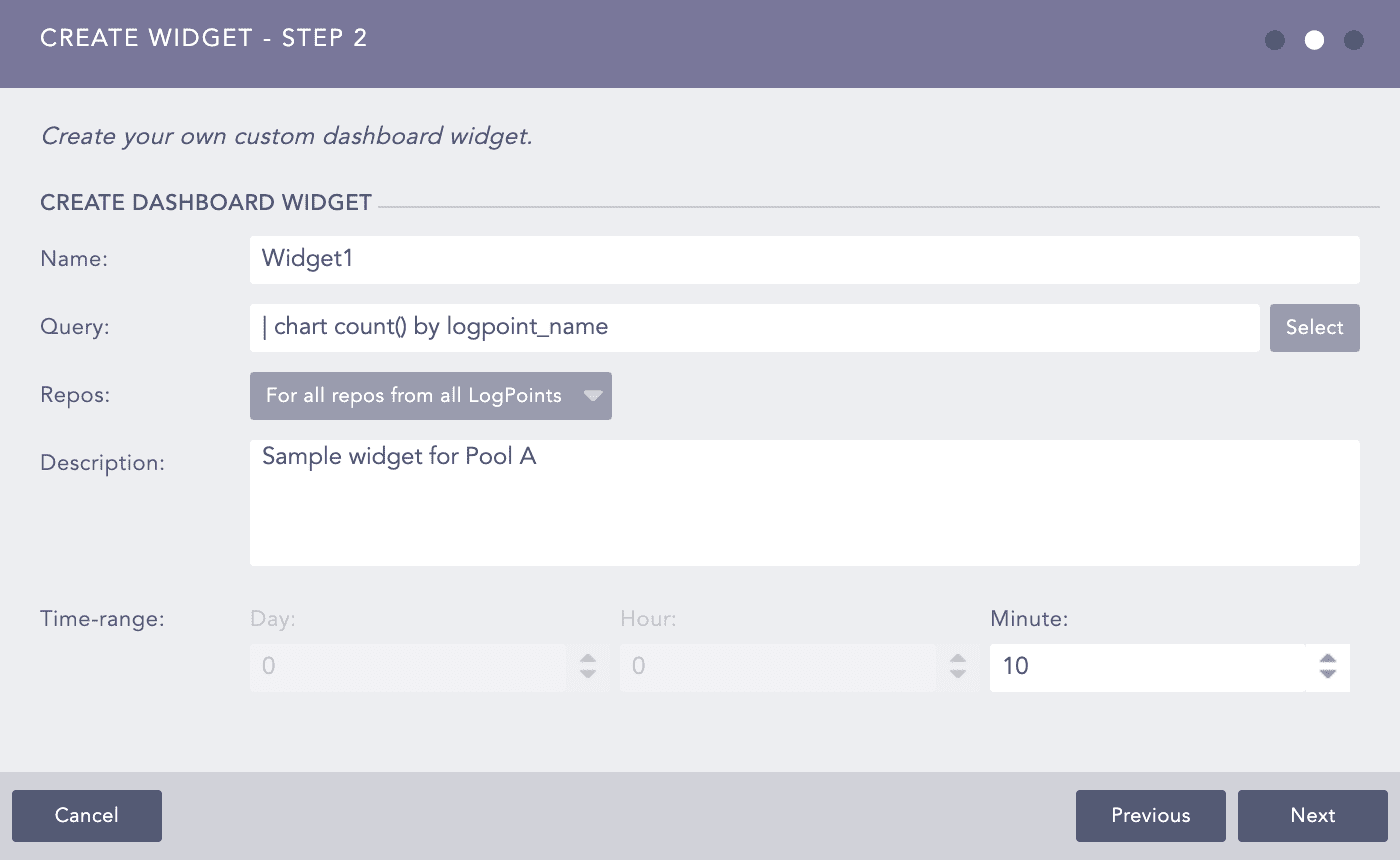Increase the Minute value with up arrow
The width and height of the screenshot is (1400, 860).
click(x=1328, y=659)
